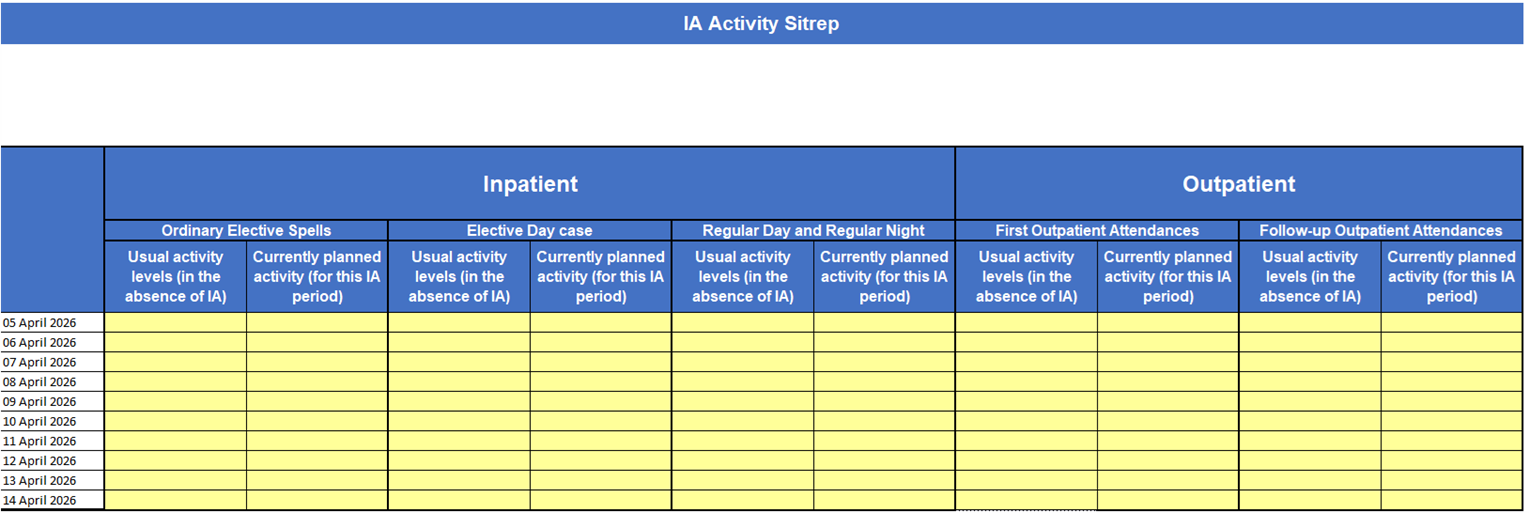Click Follow-up Outpatient planned activity cell, 14 April
This screenshot has height=513, width=1529.
click(1451, 501)
